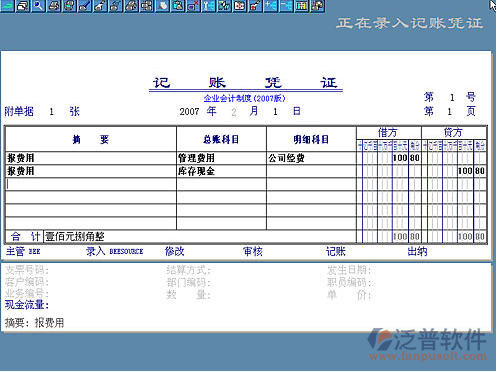The image size is (497, 372).
Task: Open the calculator grid toolbar icon
Action: point(302,6)
